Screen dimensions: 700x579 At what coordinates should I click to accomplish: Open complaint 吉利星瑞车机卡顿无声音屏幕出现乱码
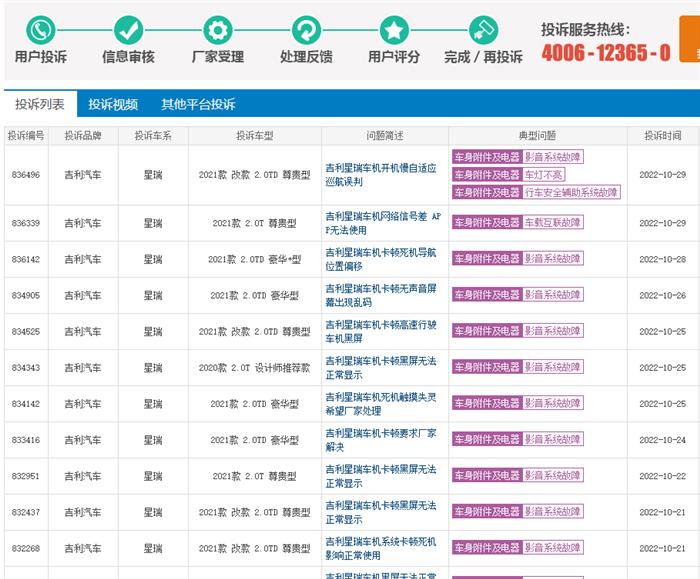[381, 295]
